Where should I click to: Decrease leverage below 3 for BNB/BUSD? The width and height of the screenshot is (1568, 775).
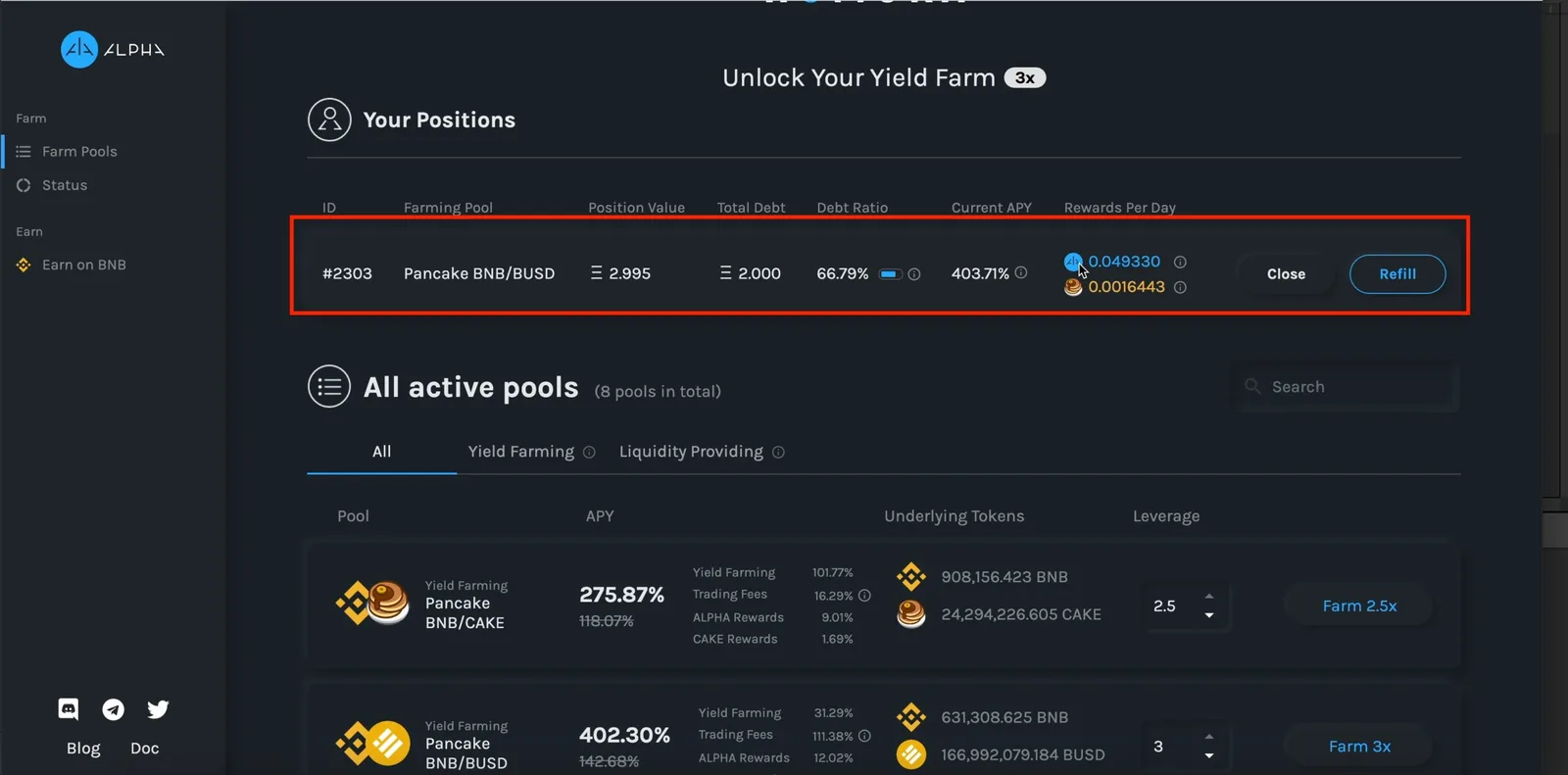click(1209, 755)
